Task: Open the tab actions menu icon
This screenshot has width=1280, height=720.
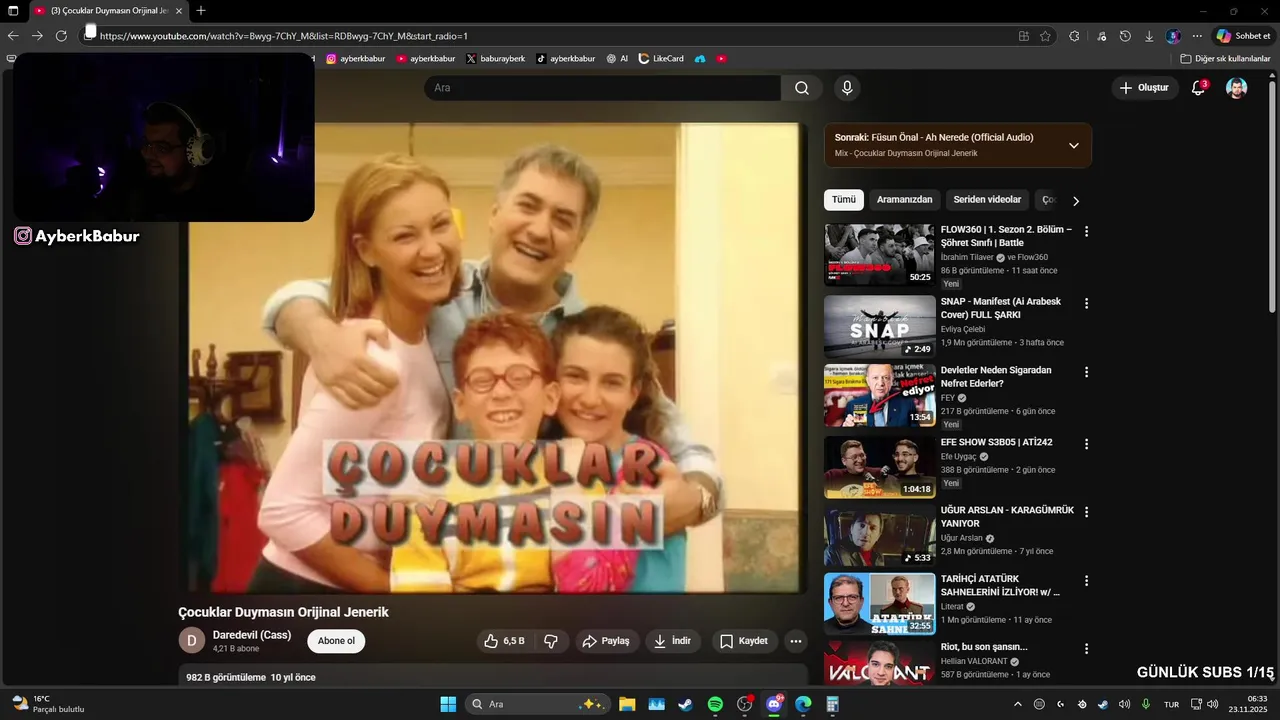Action: point(13,11)
